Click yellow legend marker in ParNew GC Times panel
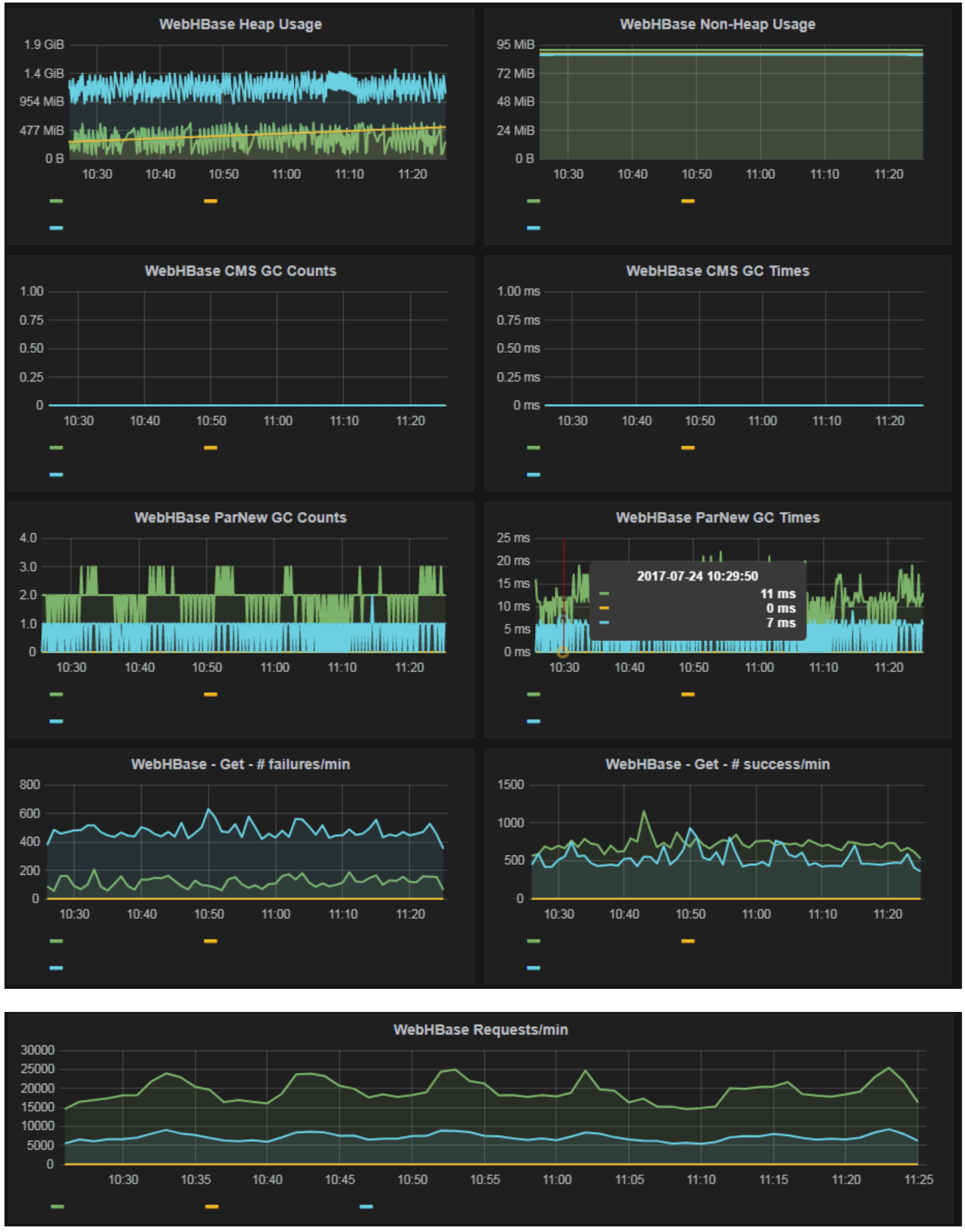Screen dimensions: 965x1232 tap(688, 694)
